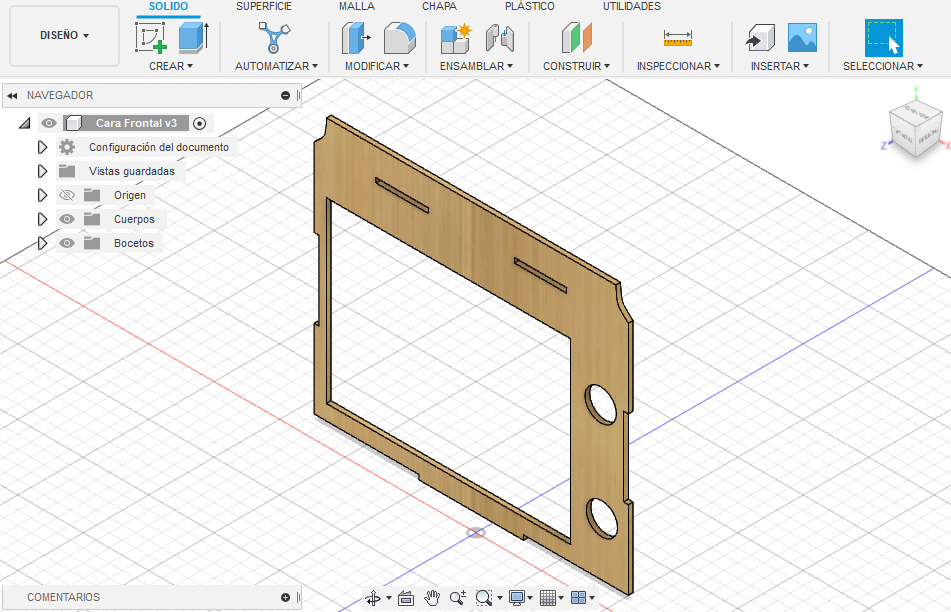Select the Create Sketch tool

(x=150, y=38)
